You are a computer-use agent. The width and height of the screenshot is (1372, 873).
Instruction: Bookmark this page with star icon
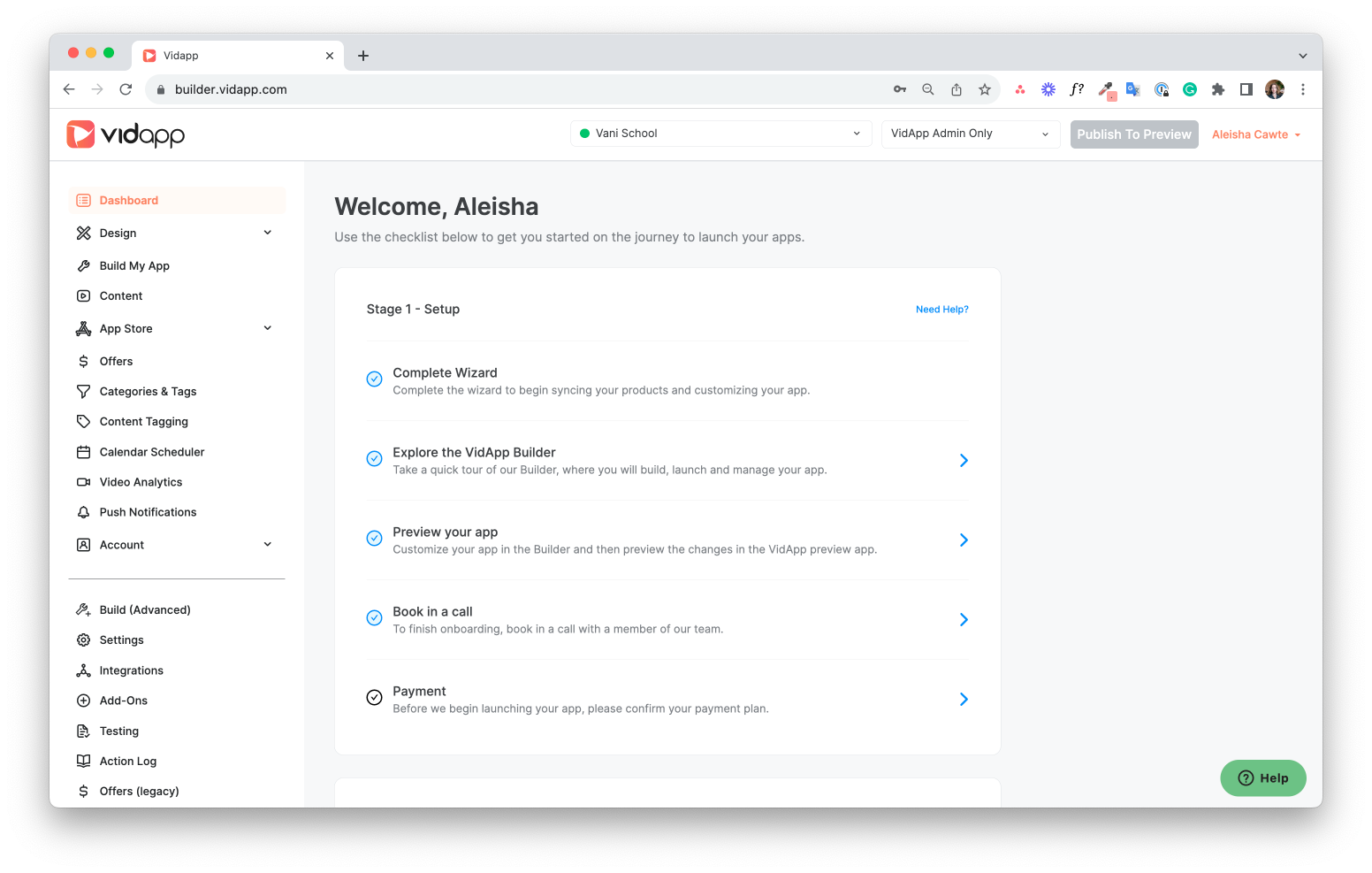coord(984,89)
